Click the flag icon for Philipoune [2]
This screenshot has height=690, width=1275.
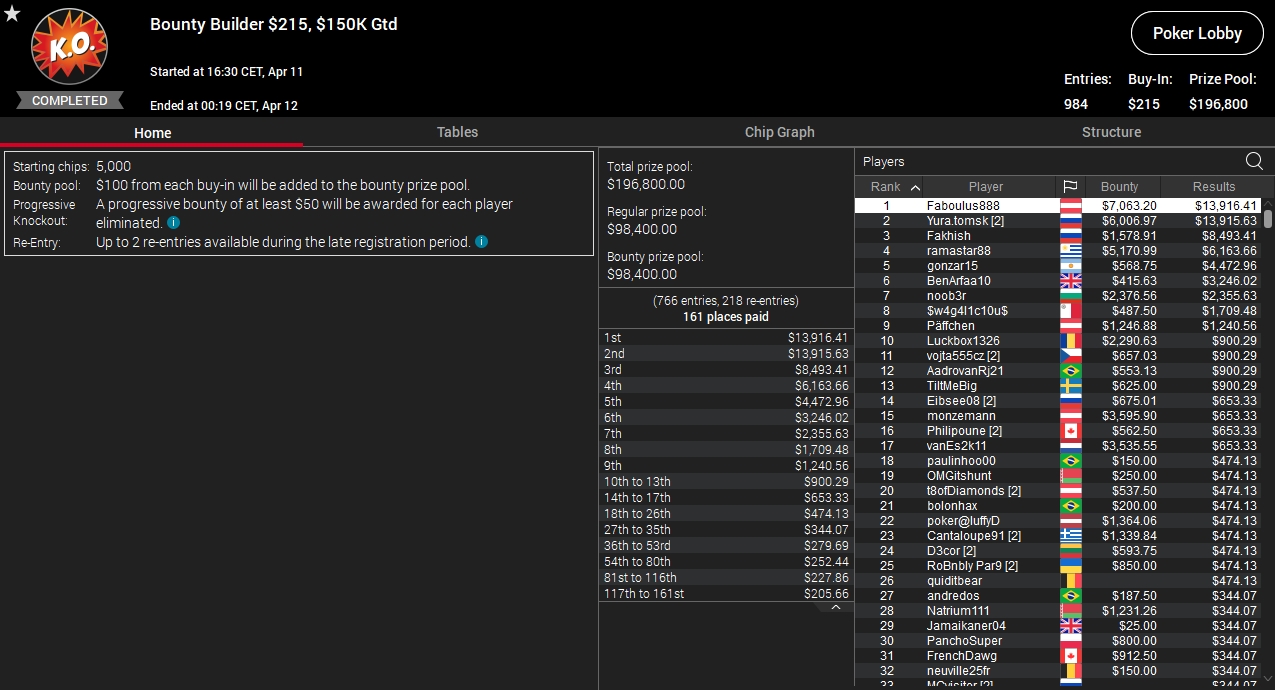click(x=1070, y=431)
